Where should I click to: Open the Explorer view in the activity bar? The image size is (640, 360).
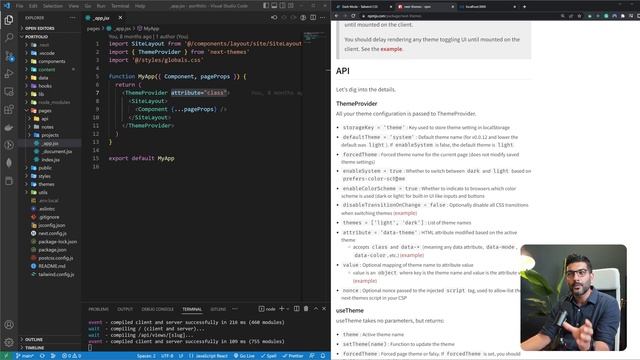9,20
